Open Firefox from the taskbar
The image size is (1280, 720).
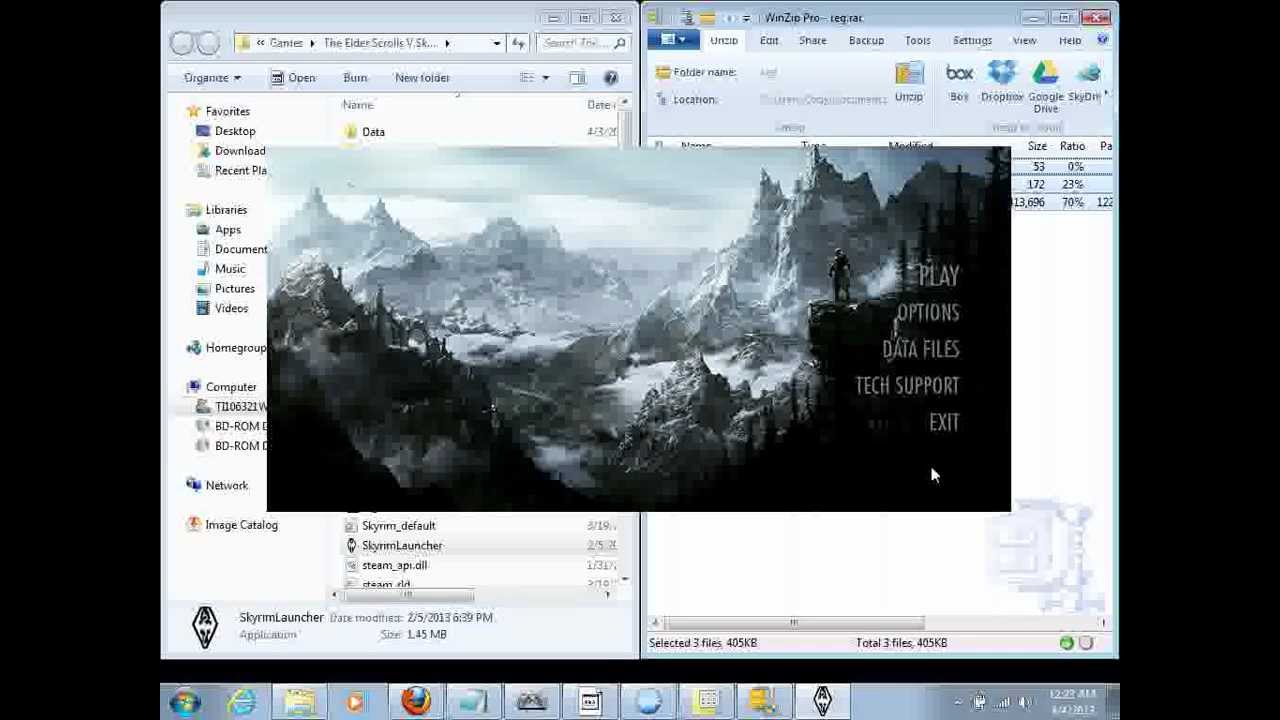coord(416,702)
